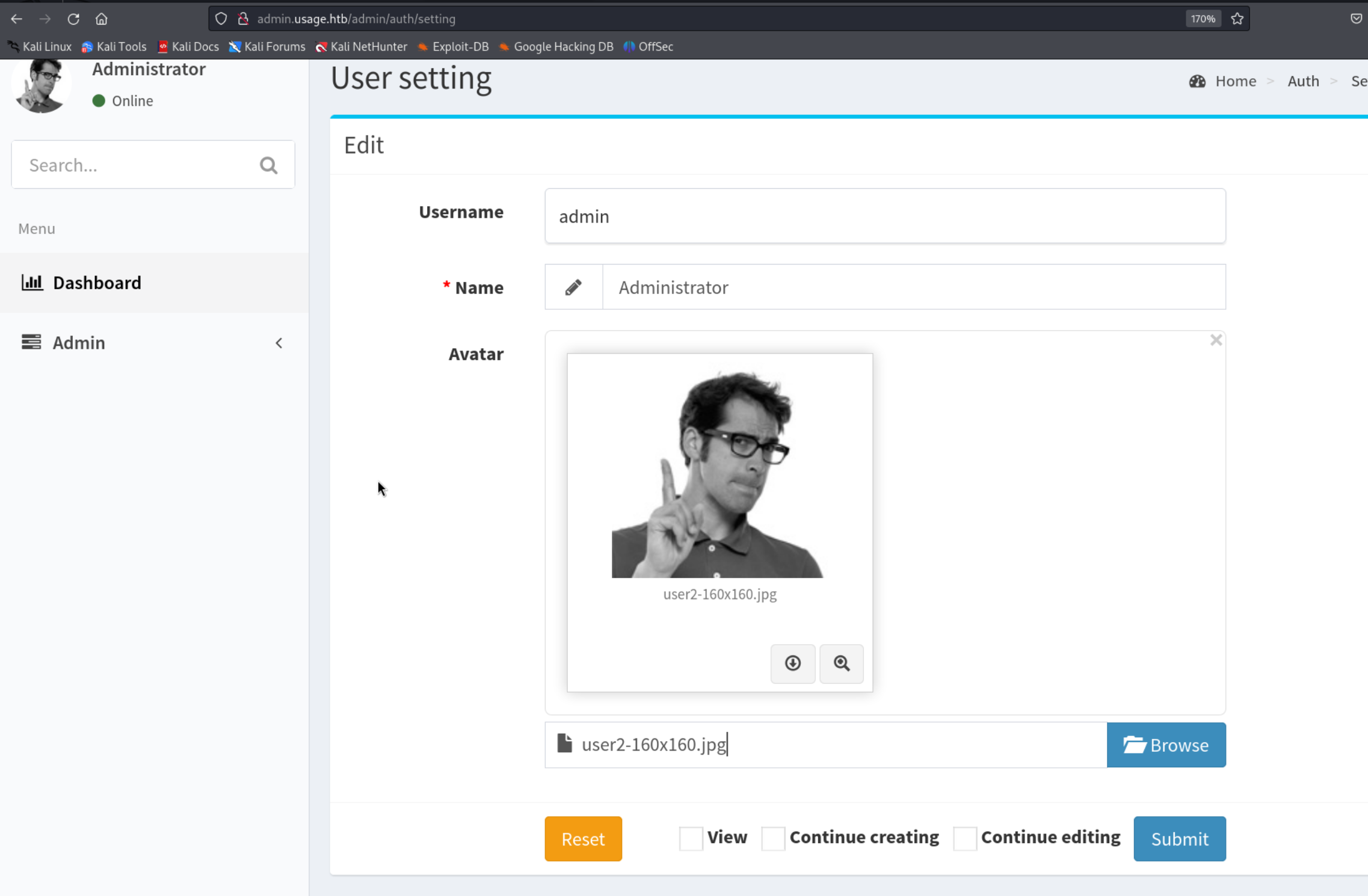Download the avatar image file
The width and height of the screenshot is (1368, 896).
(793, 663)
